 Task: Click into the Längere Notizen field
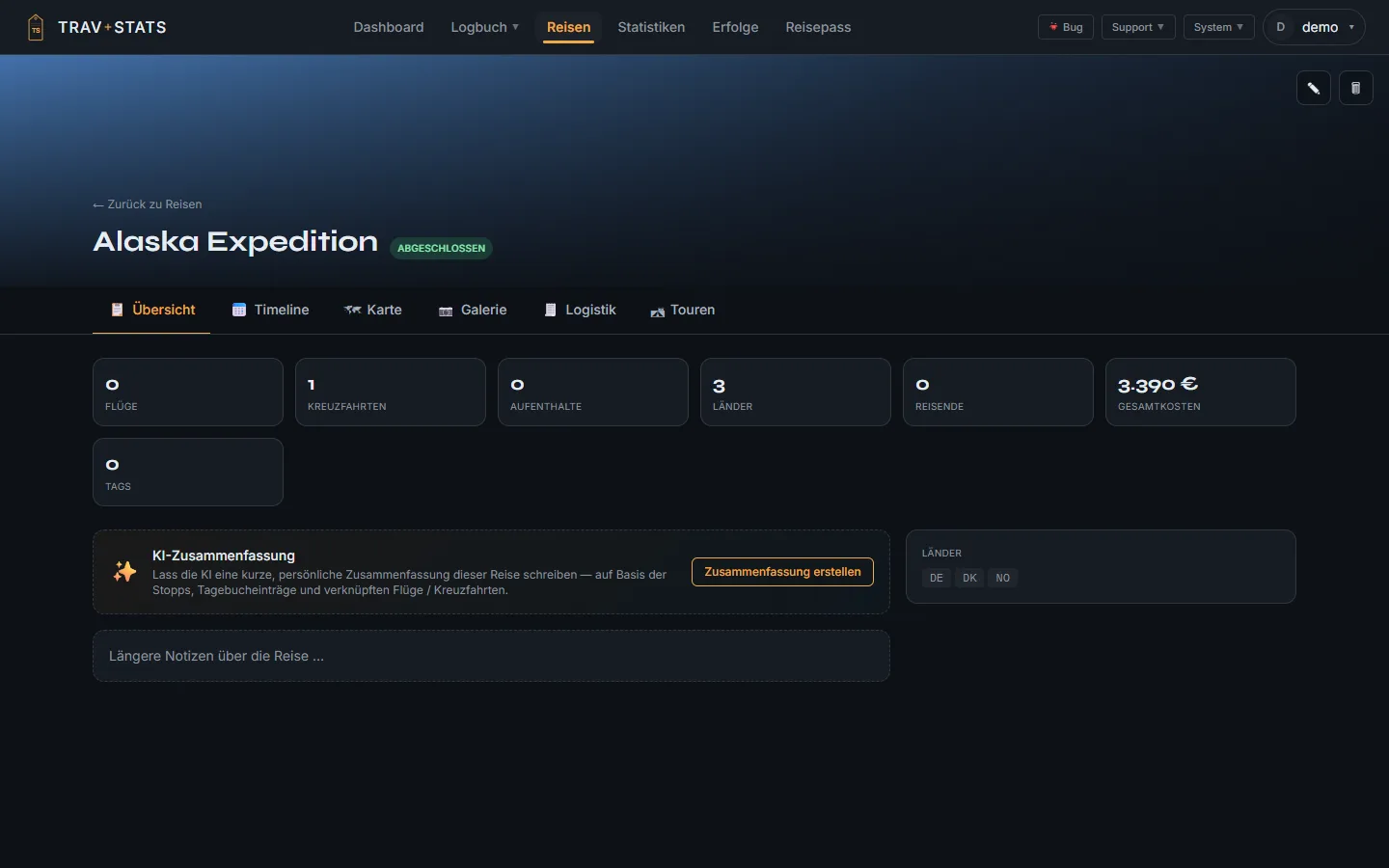tap(491, 656)
